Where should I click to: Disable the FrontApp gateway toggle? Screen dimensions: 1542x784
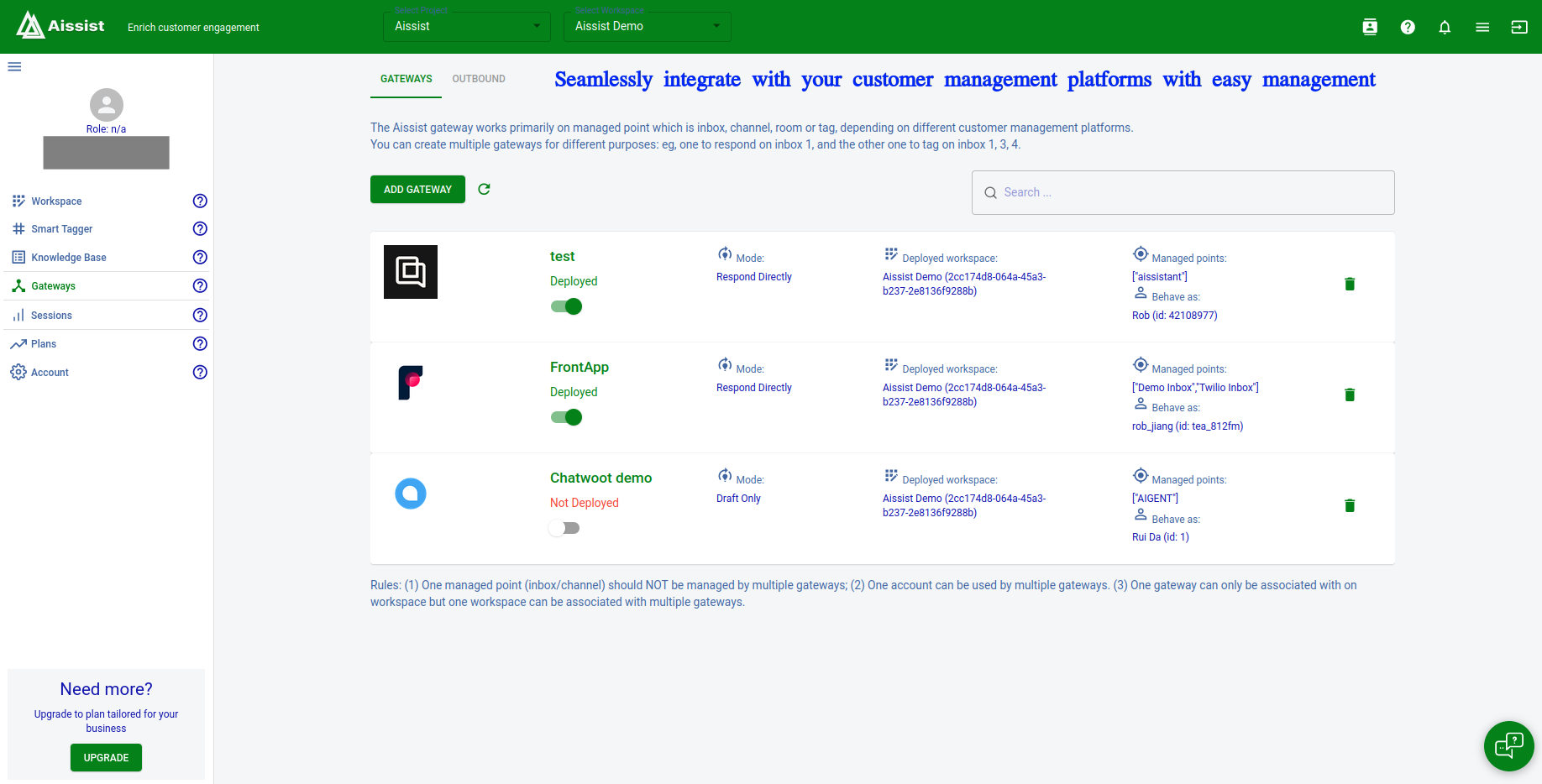[x=567, y=417]
